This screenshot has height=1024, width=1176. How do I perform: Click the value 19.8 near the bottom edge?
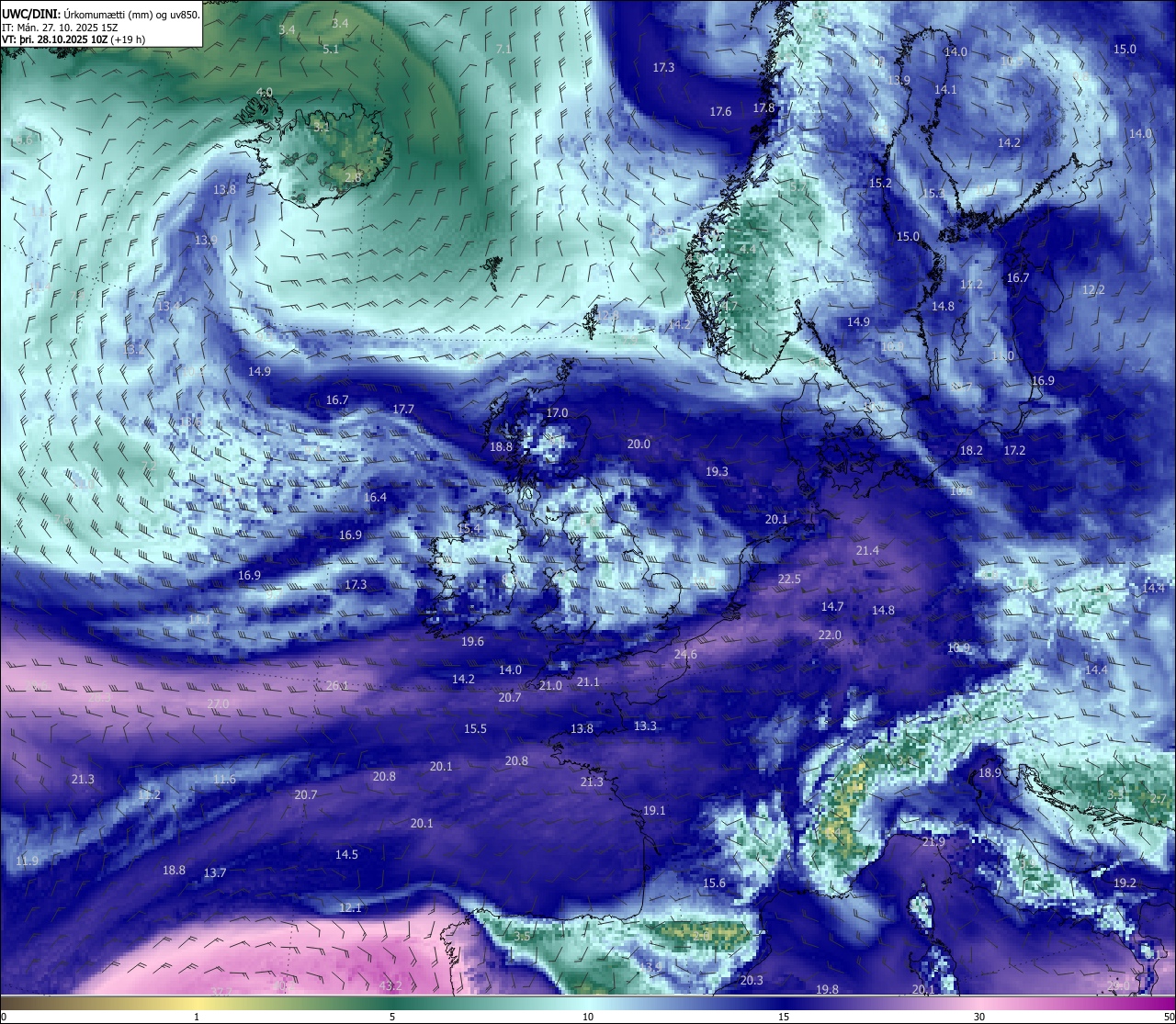(x=827, y=989)
